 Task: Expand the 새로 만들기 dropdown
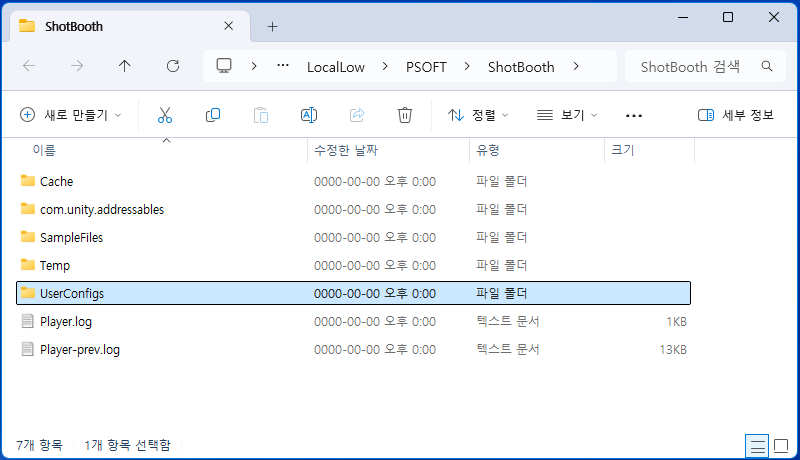[71, 115]
